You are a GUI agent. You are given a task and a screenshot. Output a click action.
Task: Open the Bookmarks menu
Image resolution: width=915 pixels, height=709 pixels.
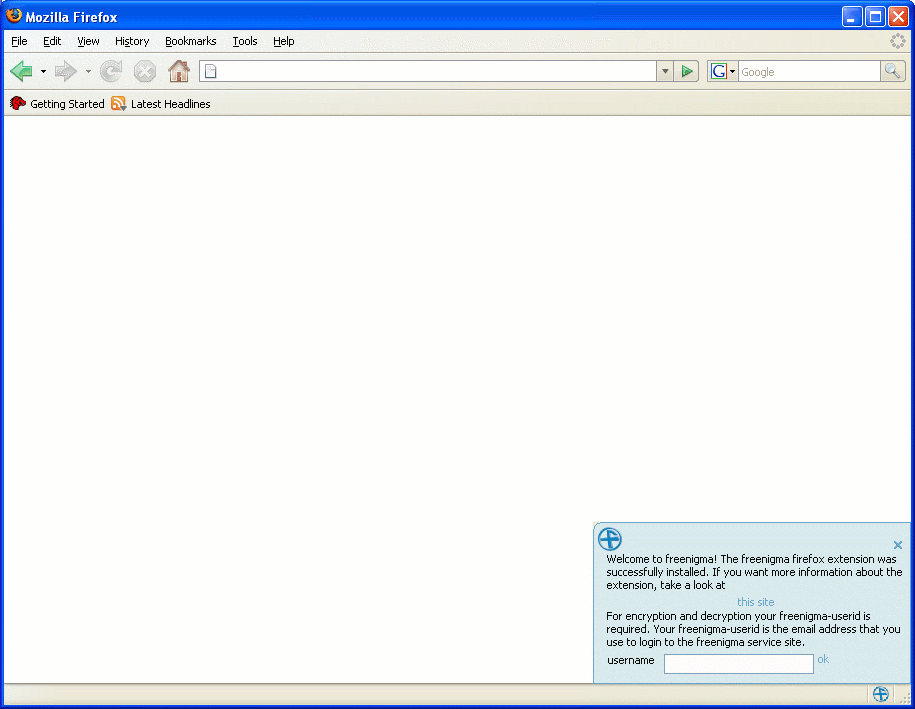tap(191, 41)
